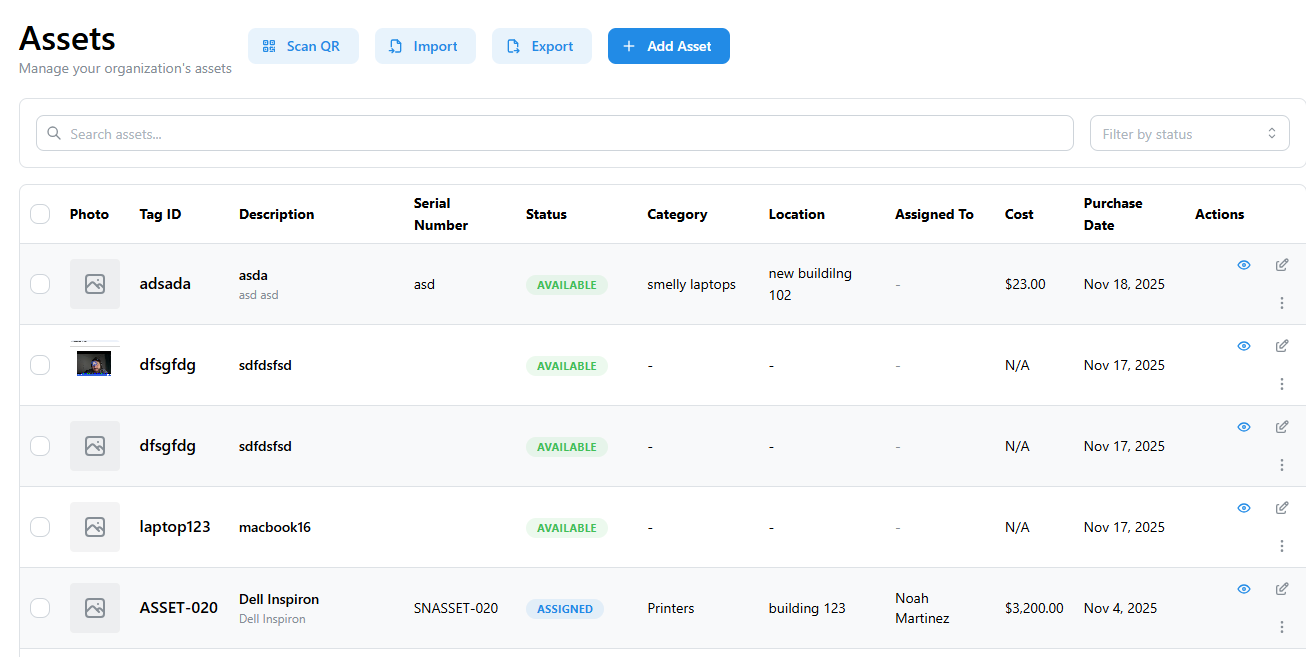The image size is (1306, 657).
Task: Click the view eye icon for adsada asset
Action: tap(1244, 265)
